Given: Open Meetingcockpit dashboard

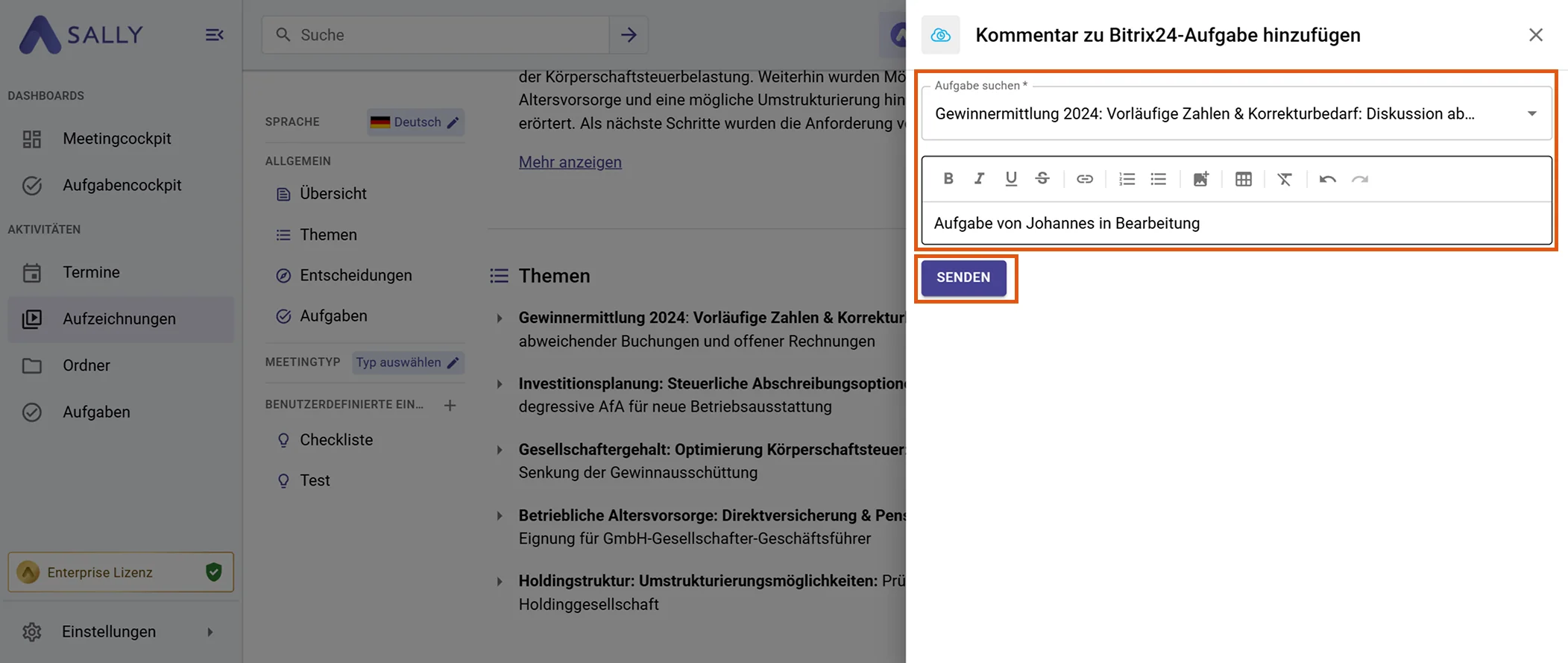Looking at the screenshot, I should click(121, 139).
